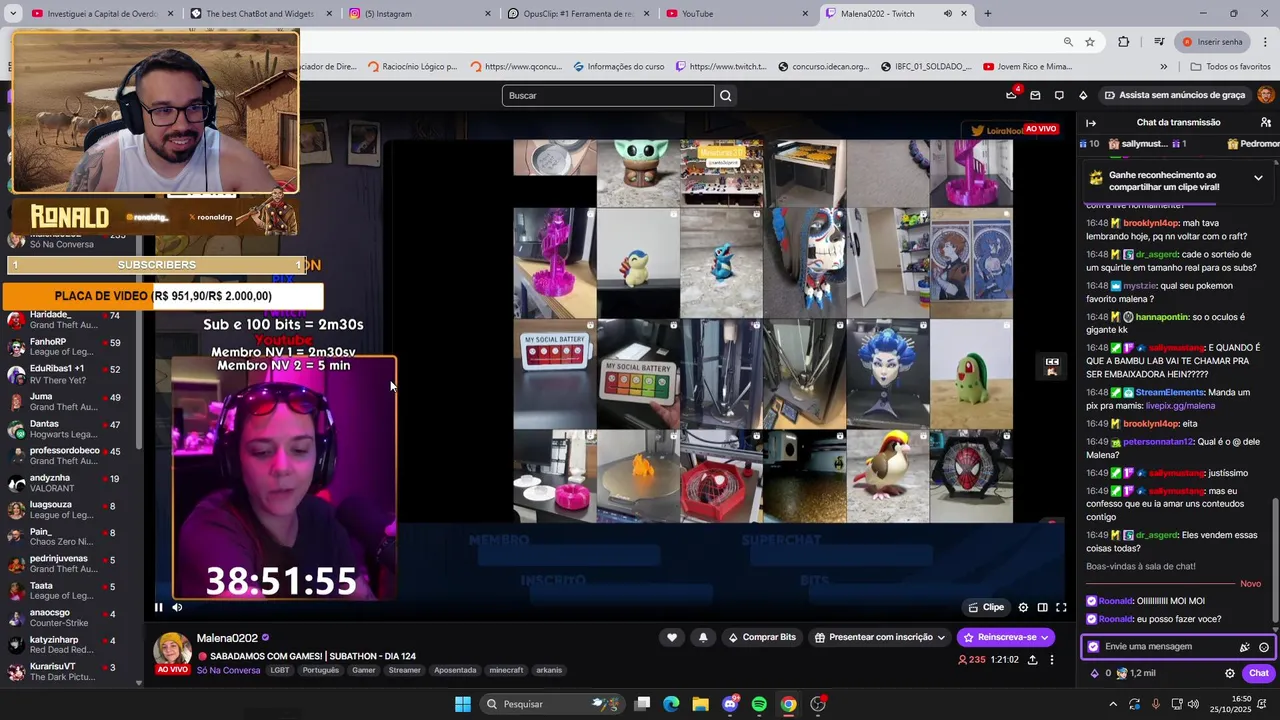Open the stream more-options dots
This screenshot has width=1280, height=720.
point(1051,660)
